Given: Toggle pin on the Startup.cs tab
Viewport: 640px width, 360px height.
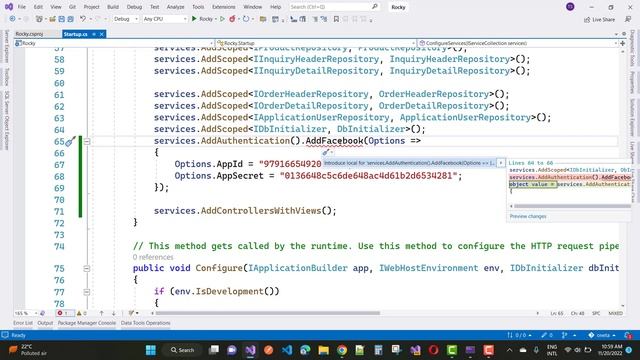Looking at the screenshot, I should click(93, 34).
